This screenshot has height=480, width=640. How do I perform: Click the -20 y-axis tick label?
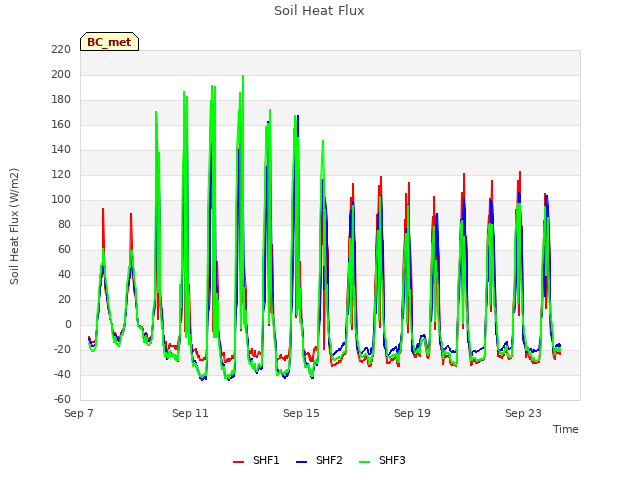[62, 349]
